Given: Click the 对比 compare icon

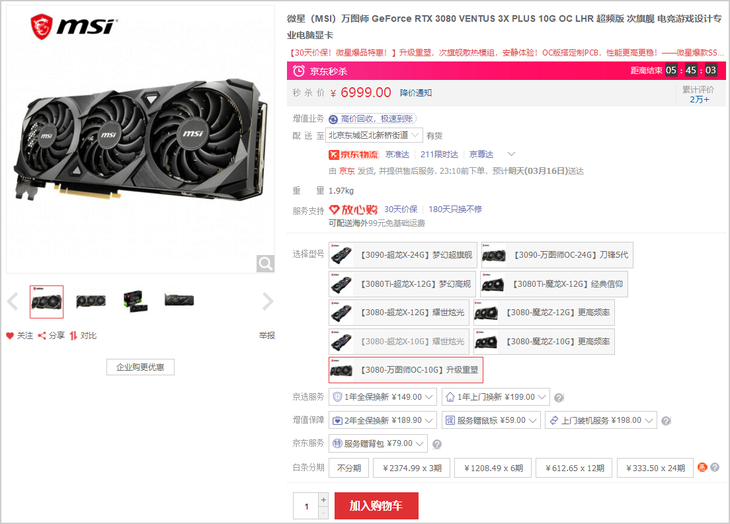Looking at the screenshot, I should 73,336.
